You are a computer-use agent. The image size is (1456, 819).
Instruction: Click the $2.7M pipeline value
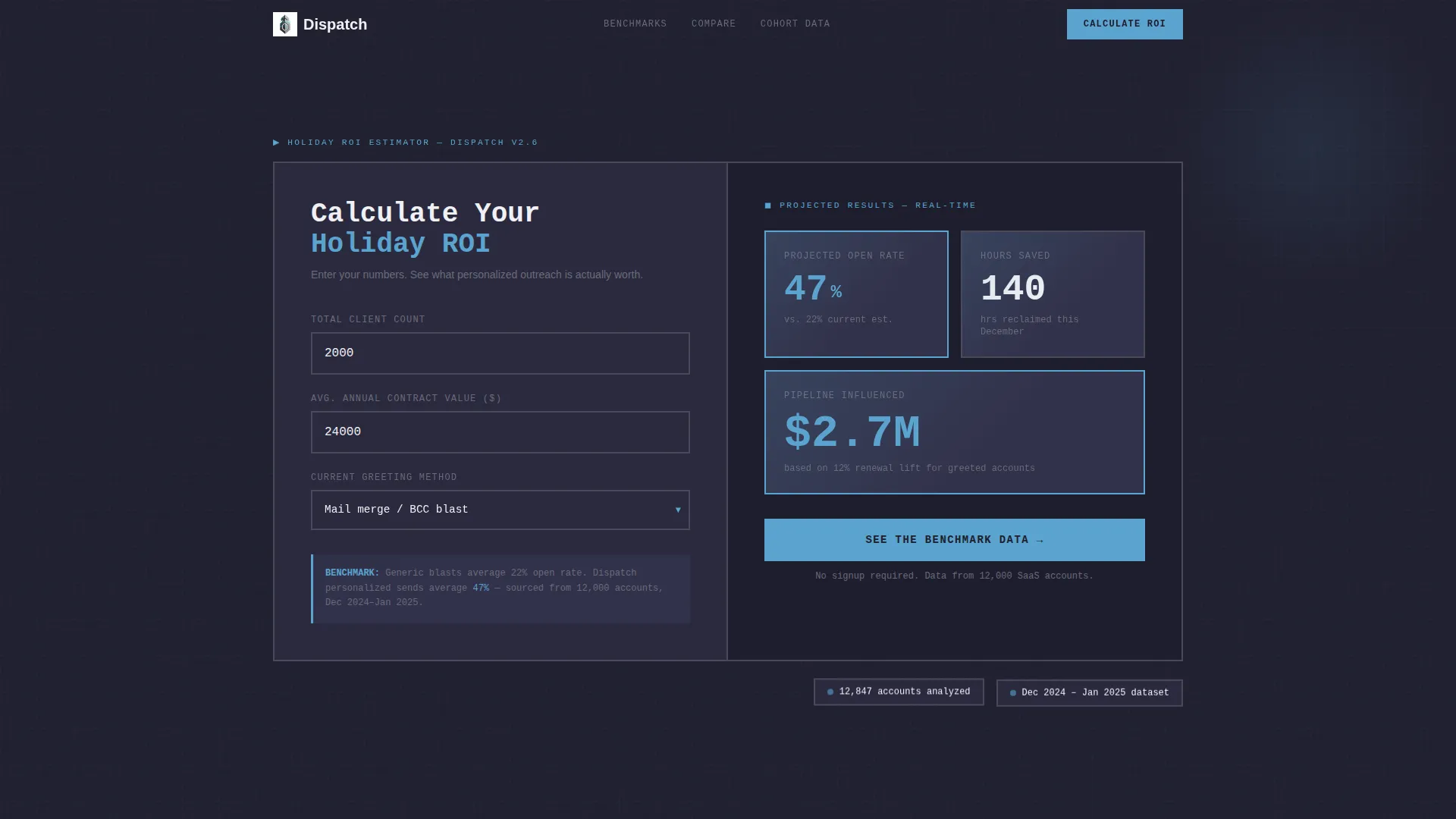click(x=852, y=433)
